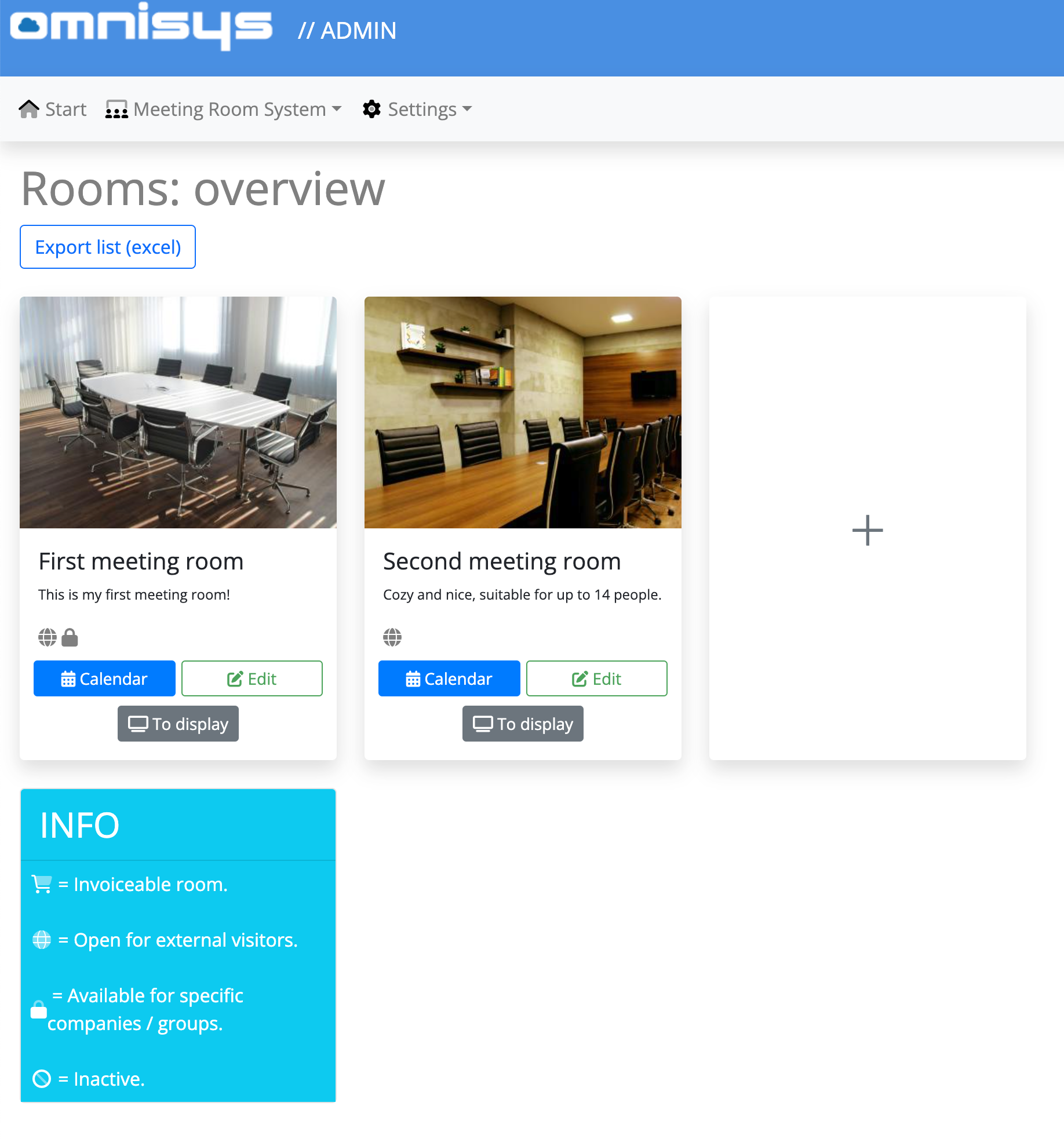
Task: Edit the Second meeting room
Action: coord(596,678)
